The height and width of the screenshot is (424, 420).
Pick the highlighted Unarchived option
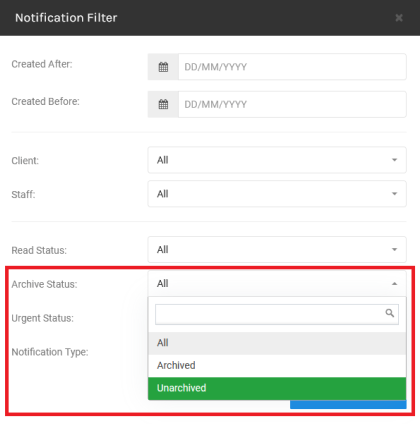(x=277, y=388)
